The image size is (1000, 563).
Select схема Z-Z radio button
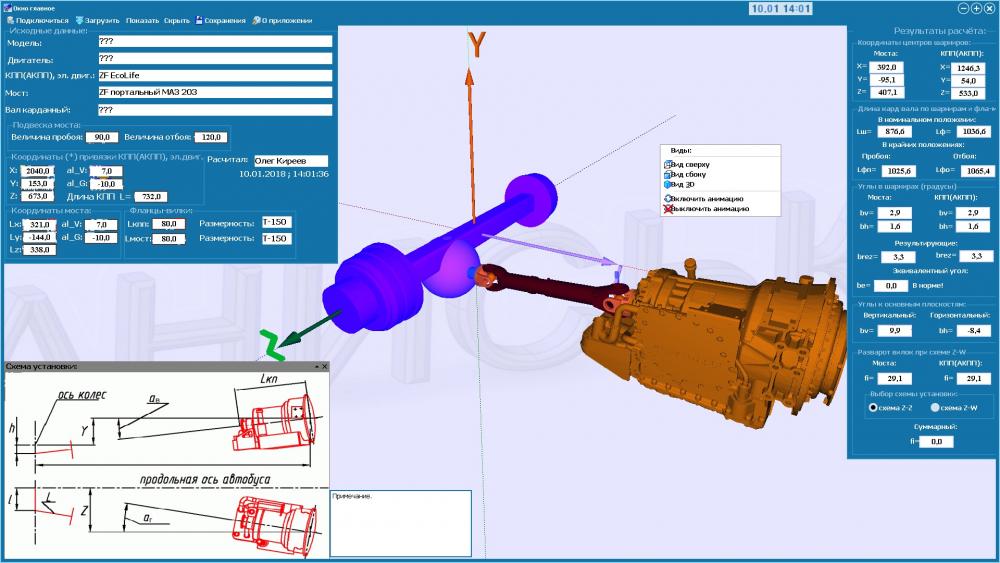point(873,407)
